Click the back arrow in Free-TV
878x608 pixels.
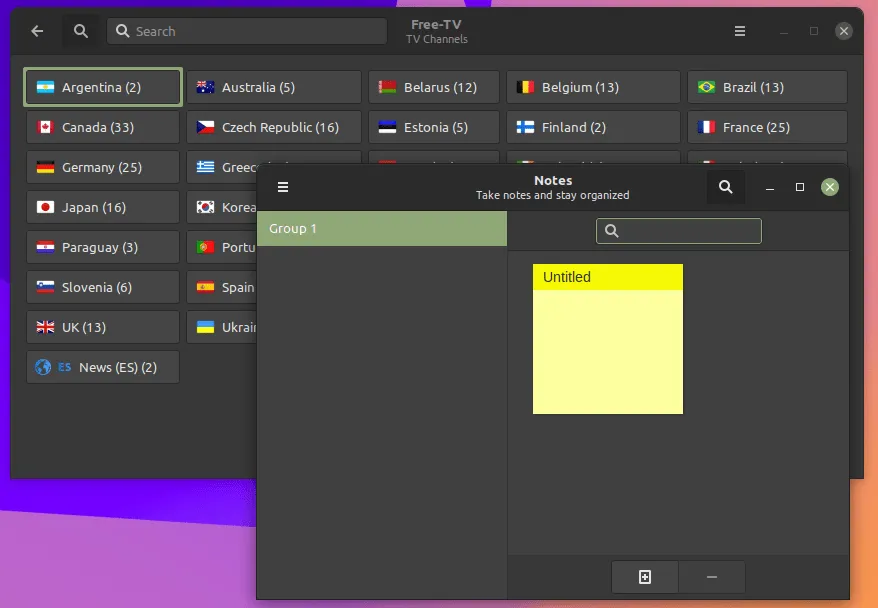pos(37,31)
